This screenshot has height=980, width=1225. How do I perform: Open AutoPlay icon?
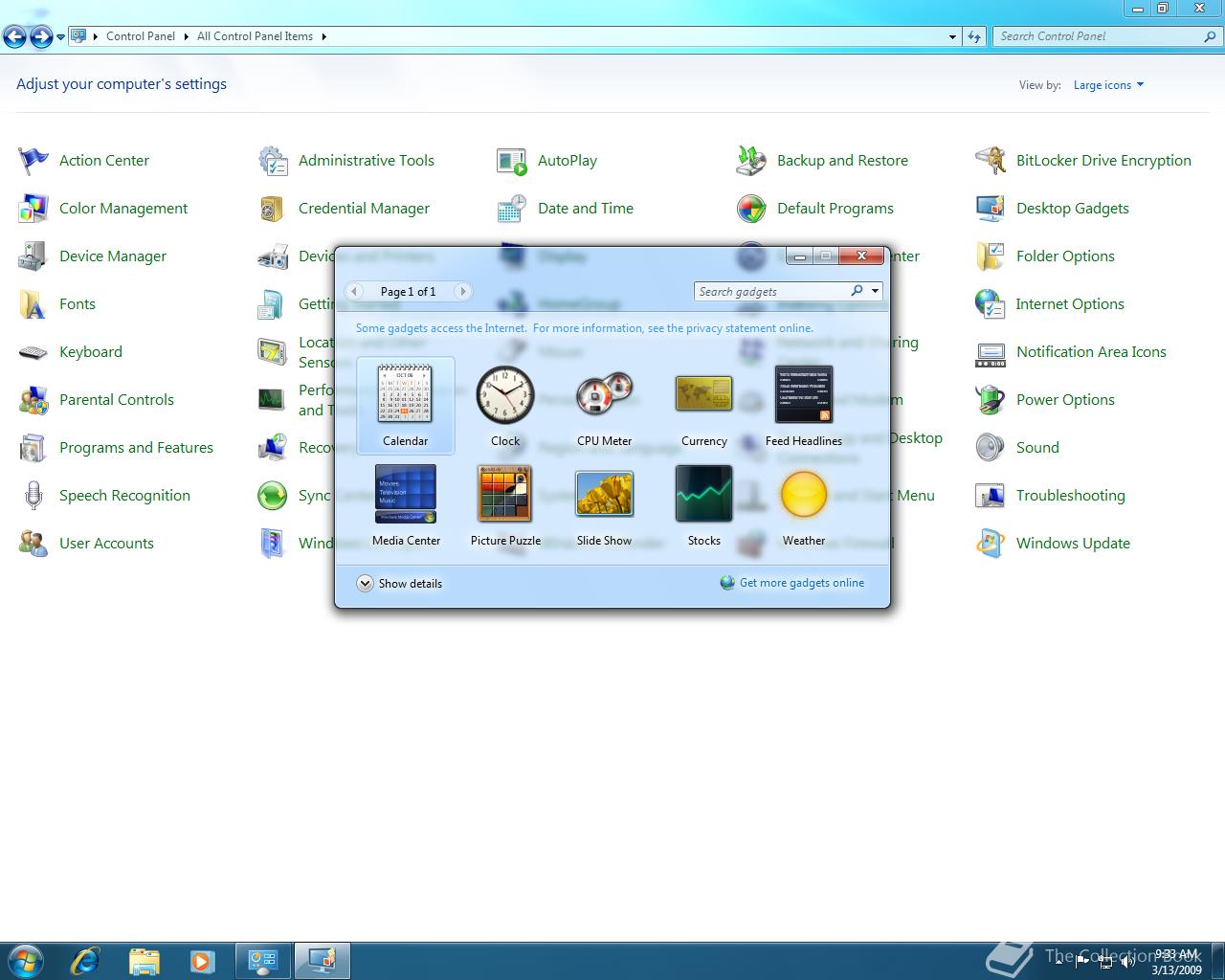[x=512, y=161]
